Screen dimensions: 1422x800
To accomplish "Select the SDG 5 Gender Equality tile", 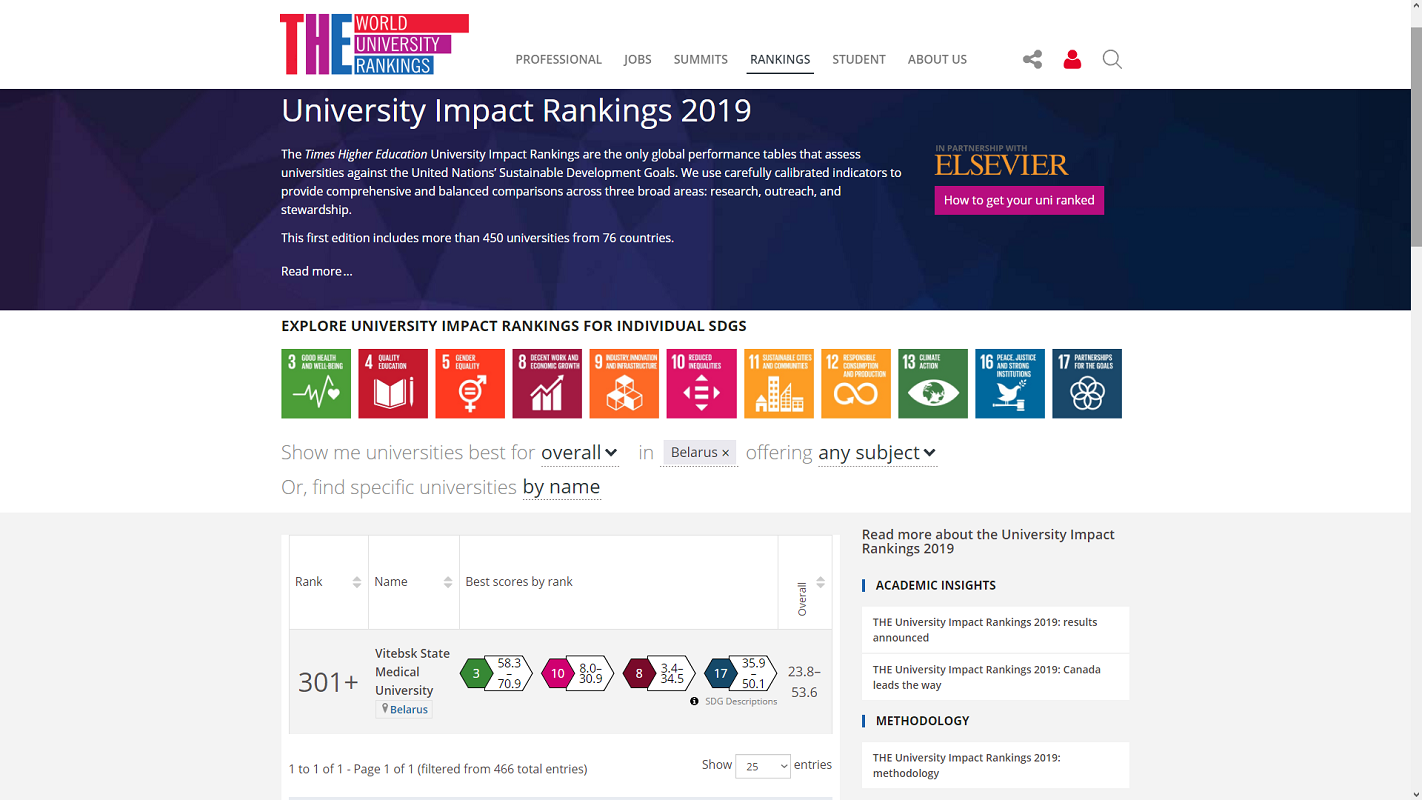I will point(470,383).
